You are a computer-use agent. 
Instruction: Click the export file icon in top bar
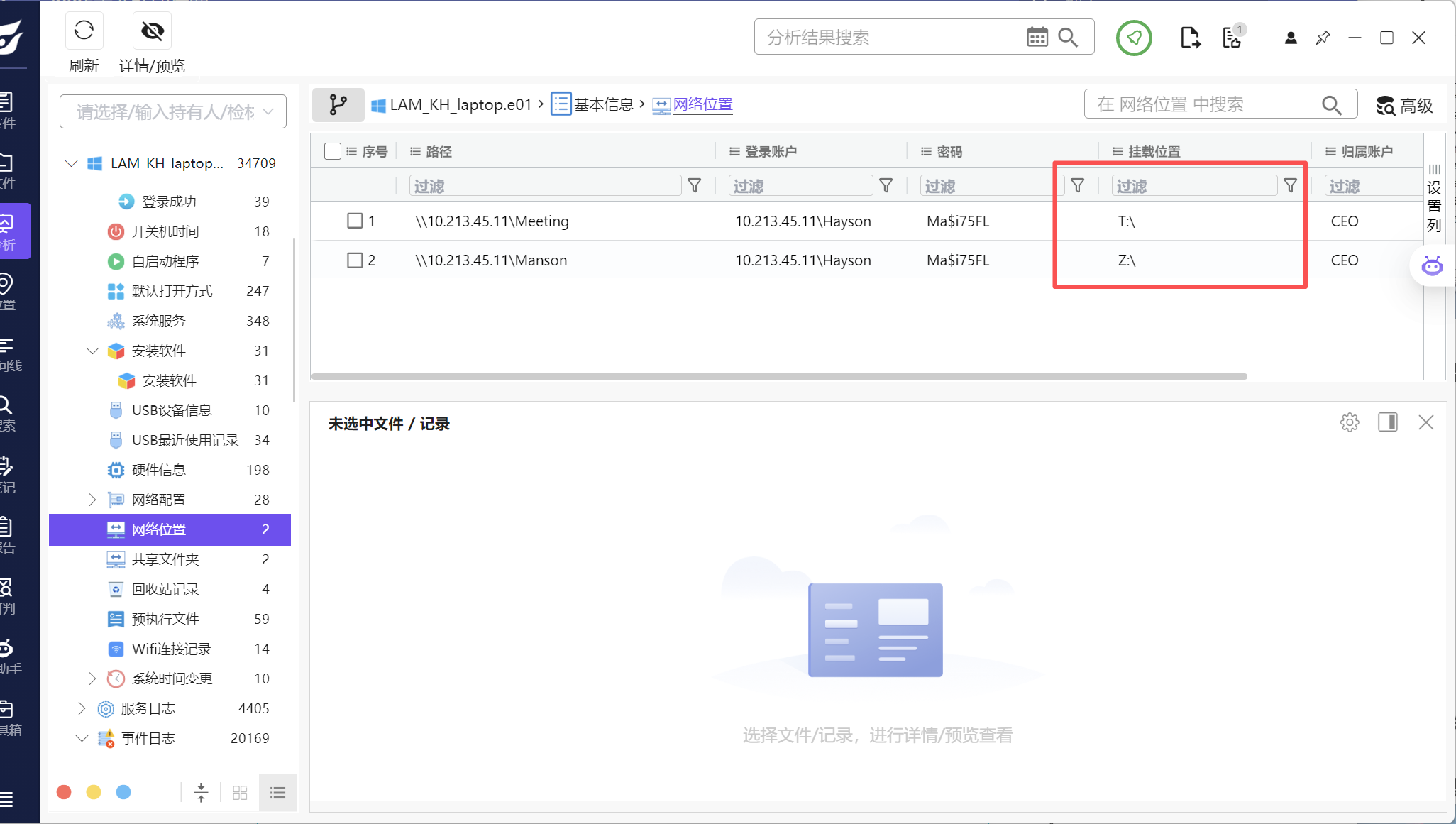click(x=1190, y=38)
